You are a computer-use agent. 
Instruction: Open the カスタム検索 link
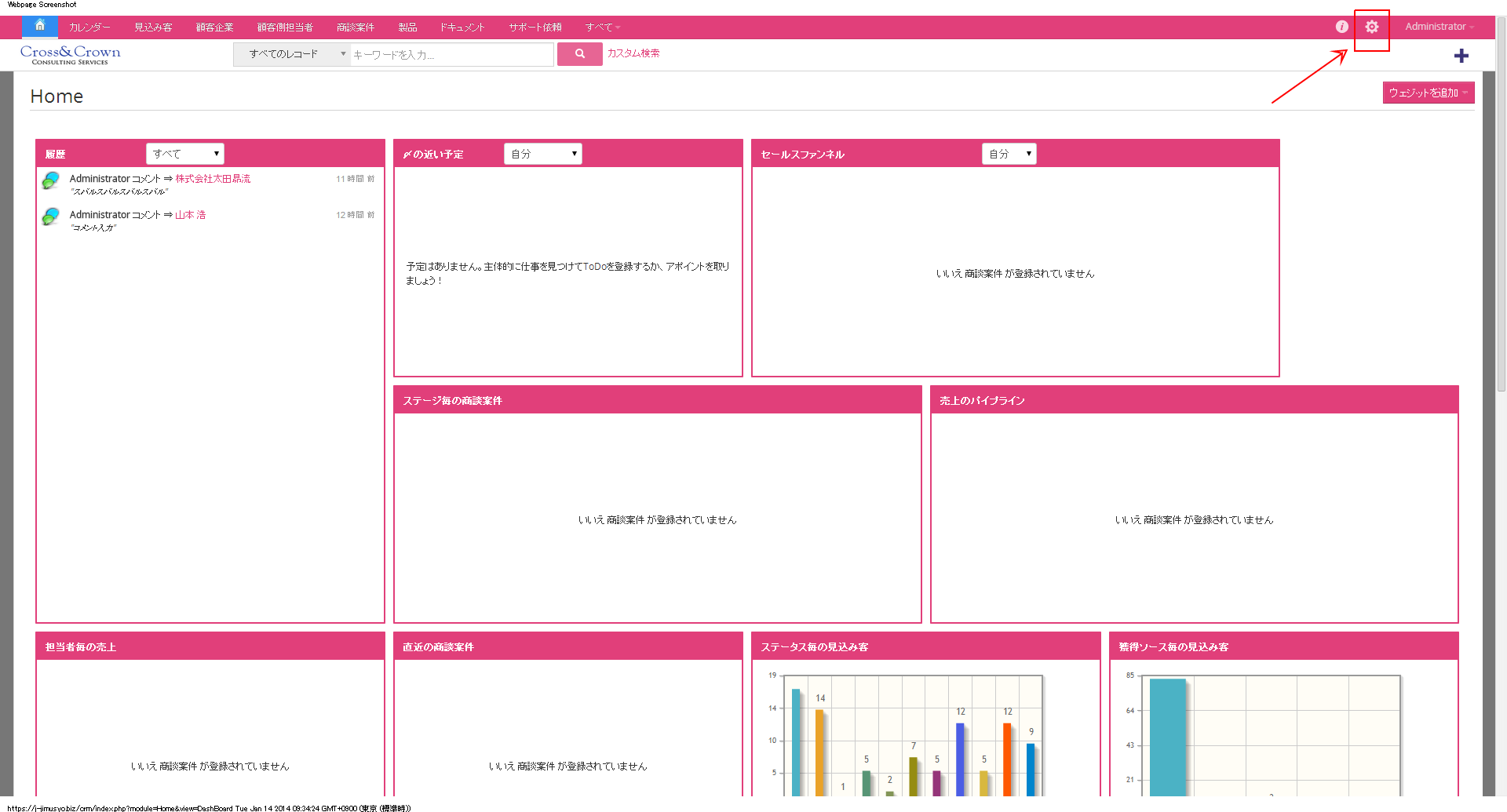coord(633,53)
